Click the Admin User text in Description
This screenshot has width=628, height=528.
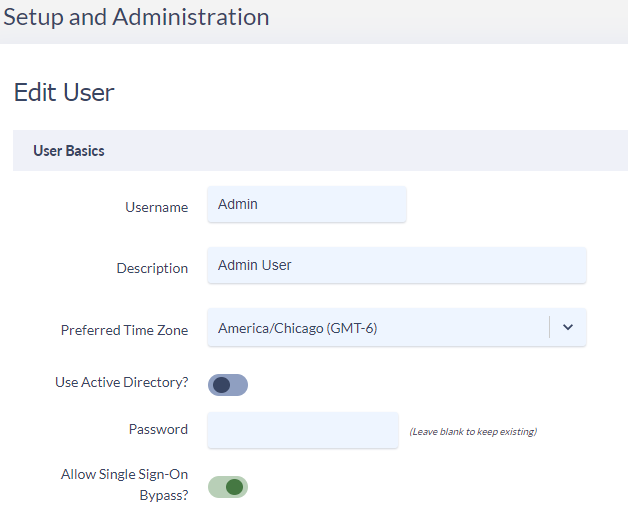[255, 265]
